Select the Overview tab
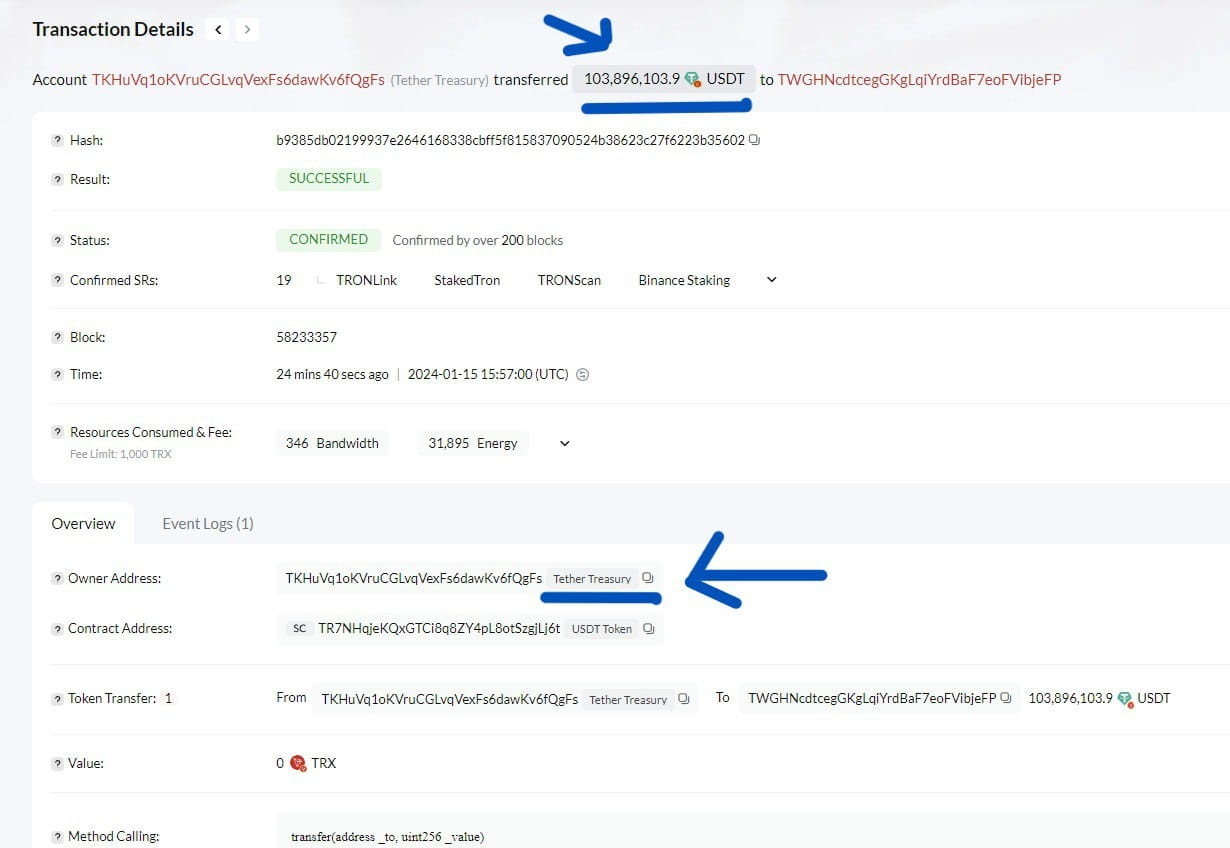This screenshot has width=1230, height=848. point(83,523)
